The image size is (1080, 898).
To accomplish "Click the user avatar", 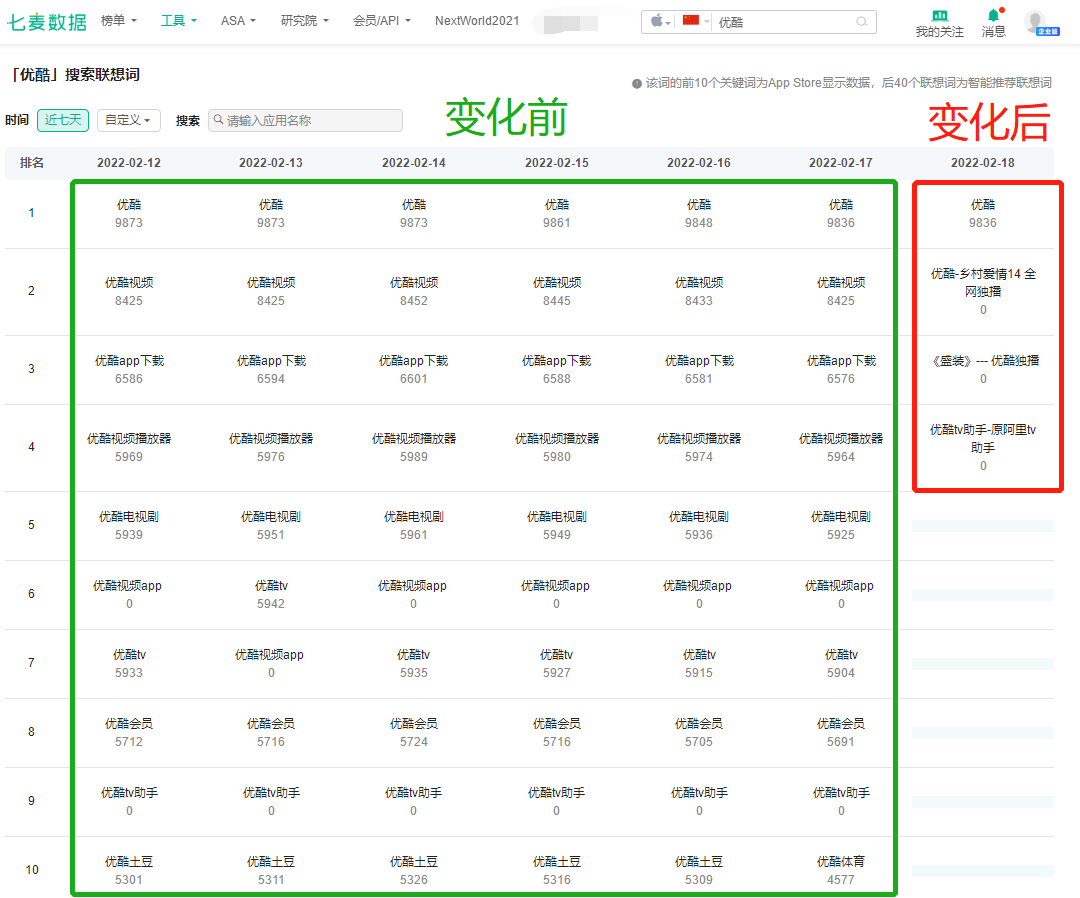I will click(1037, 22).
